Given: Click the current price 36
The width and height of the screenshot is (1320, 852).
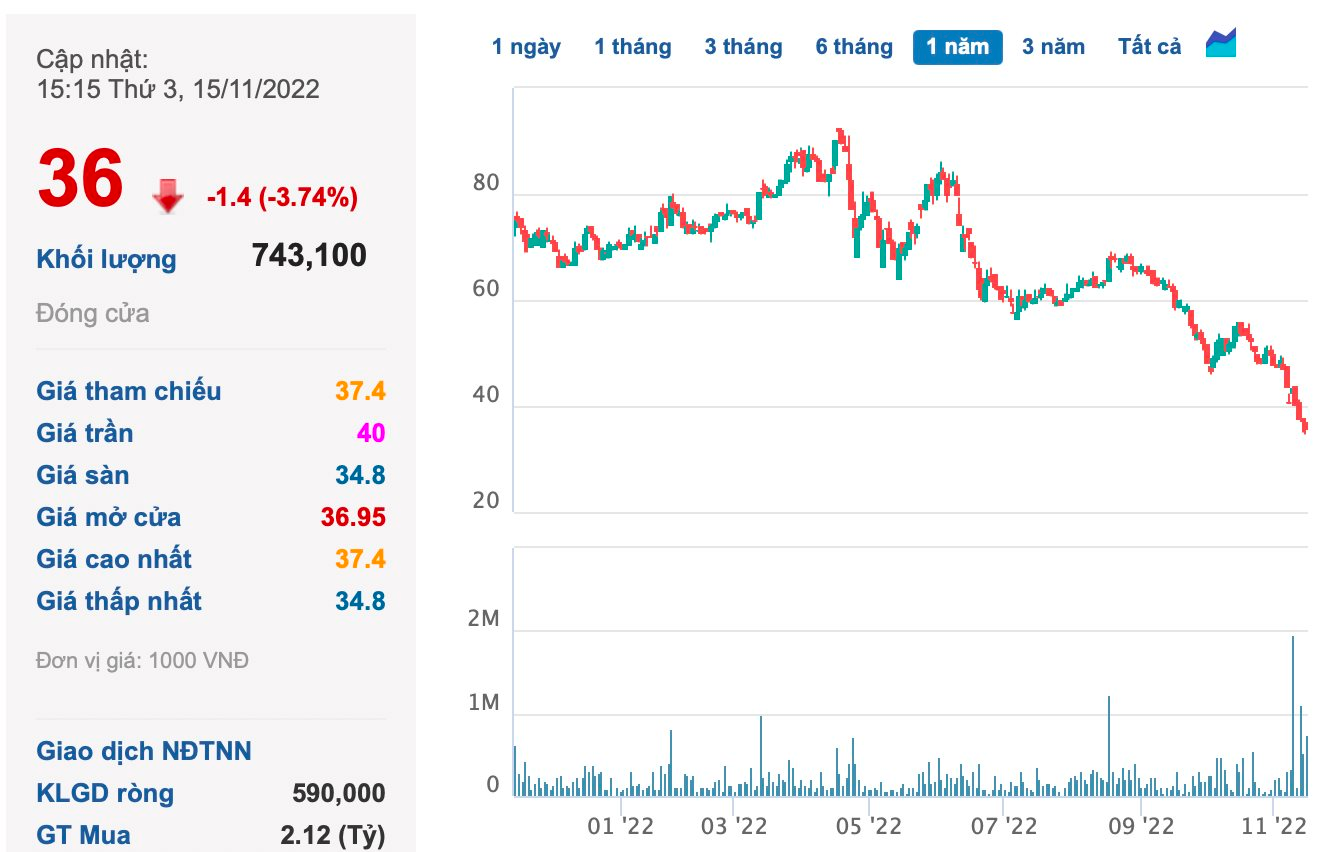Looking at the screenshot, I should coord(80,180).
